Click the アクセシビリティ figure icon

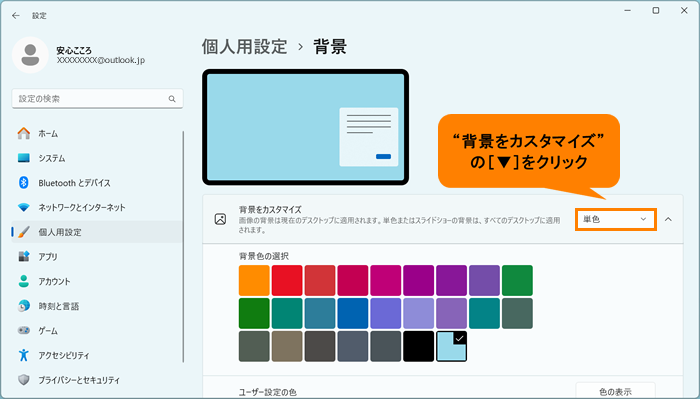click(24, 355)
